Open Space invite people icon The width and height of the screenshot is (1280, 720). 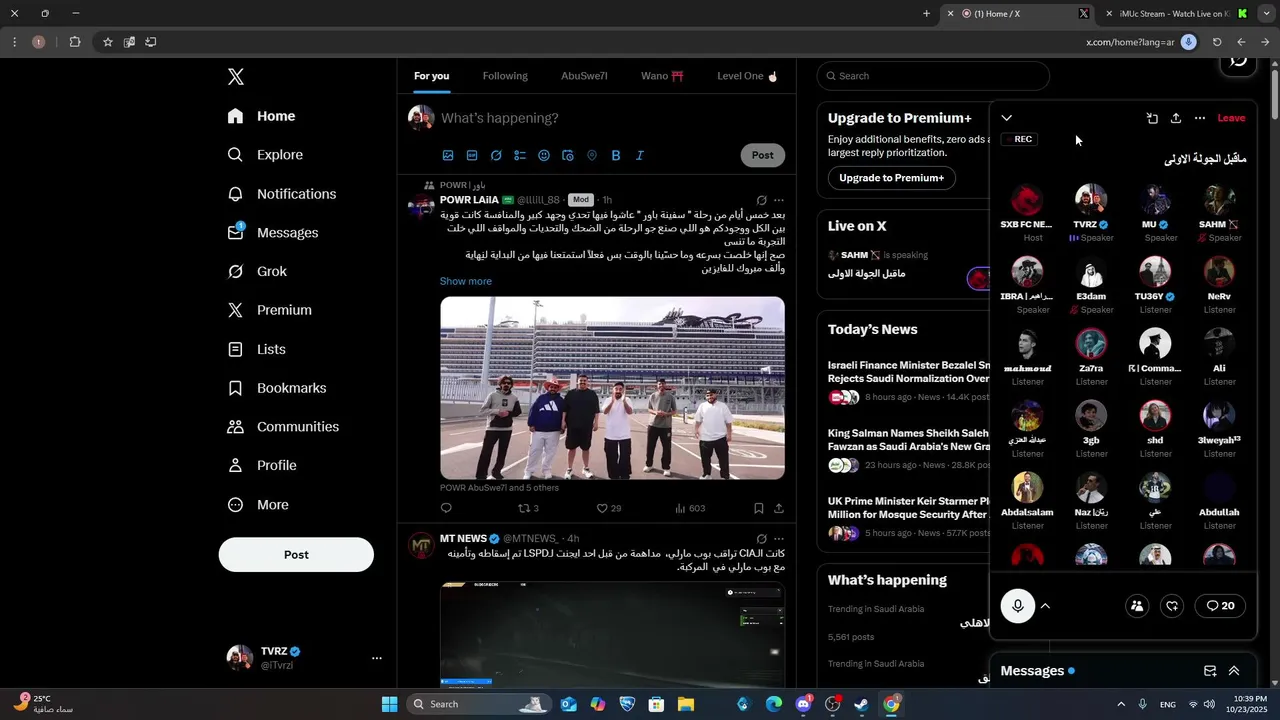point(1137,606)
